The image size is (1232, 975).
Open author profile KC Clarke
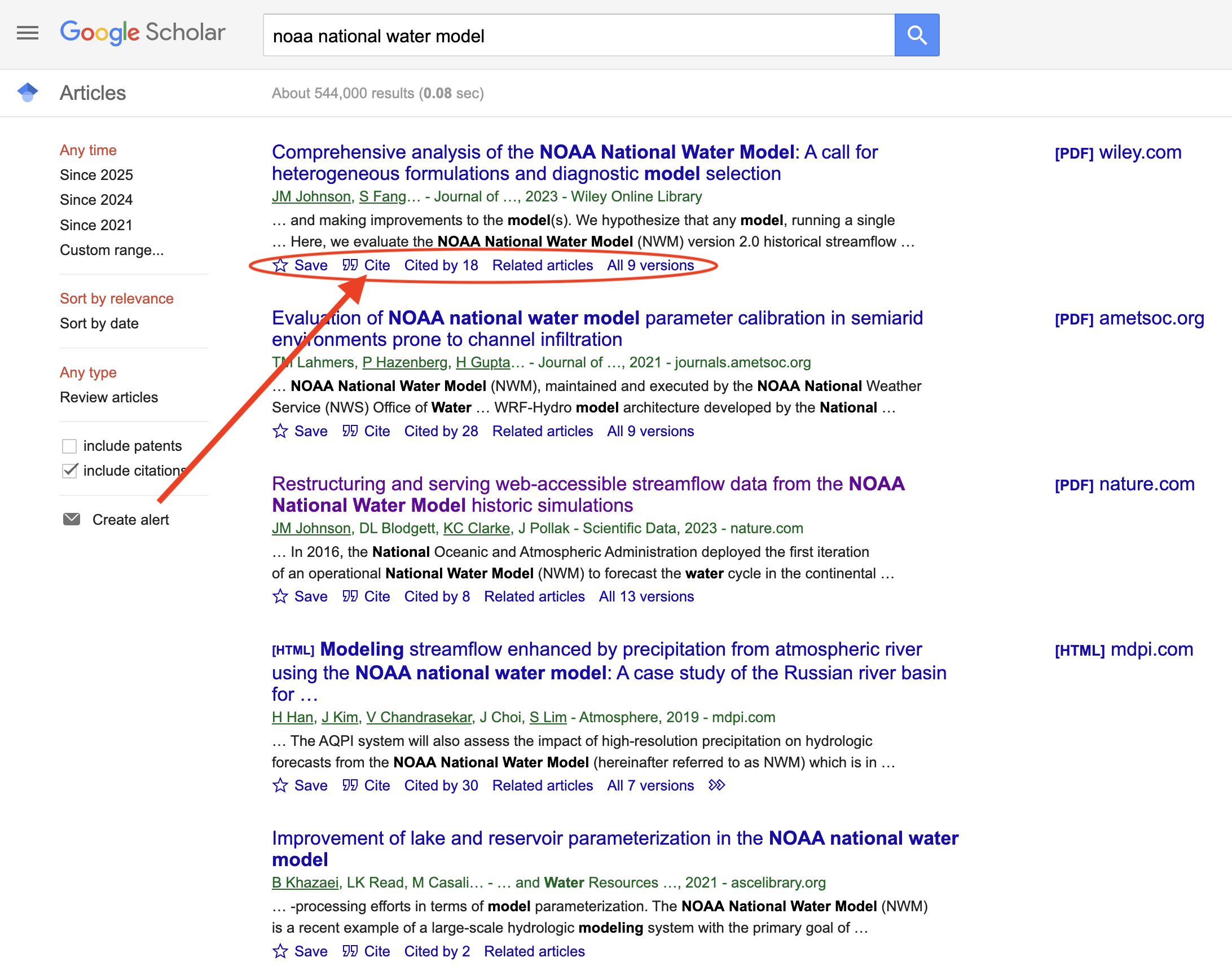477,528
